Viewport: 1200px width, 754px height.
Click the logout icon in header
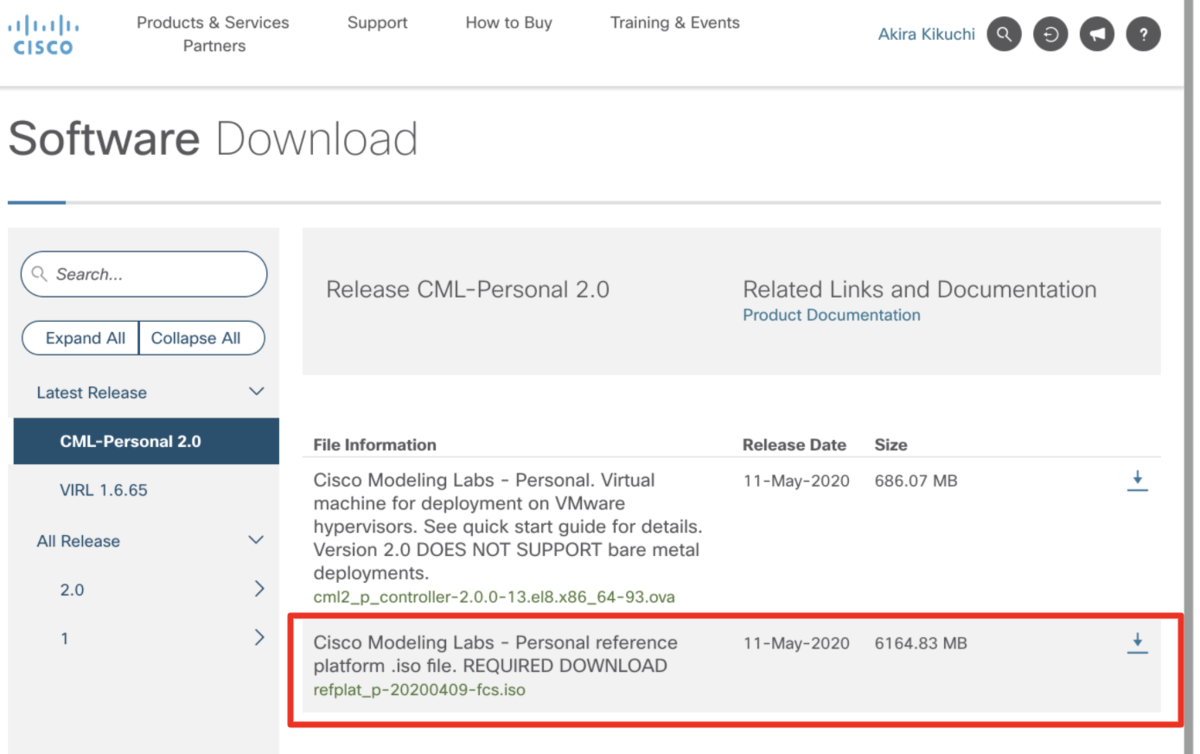click(x=1050, y=35)
